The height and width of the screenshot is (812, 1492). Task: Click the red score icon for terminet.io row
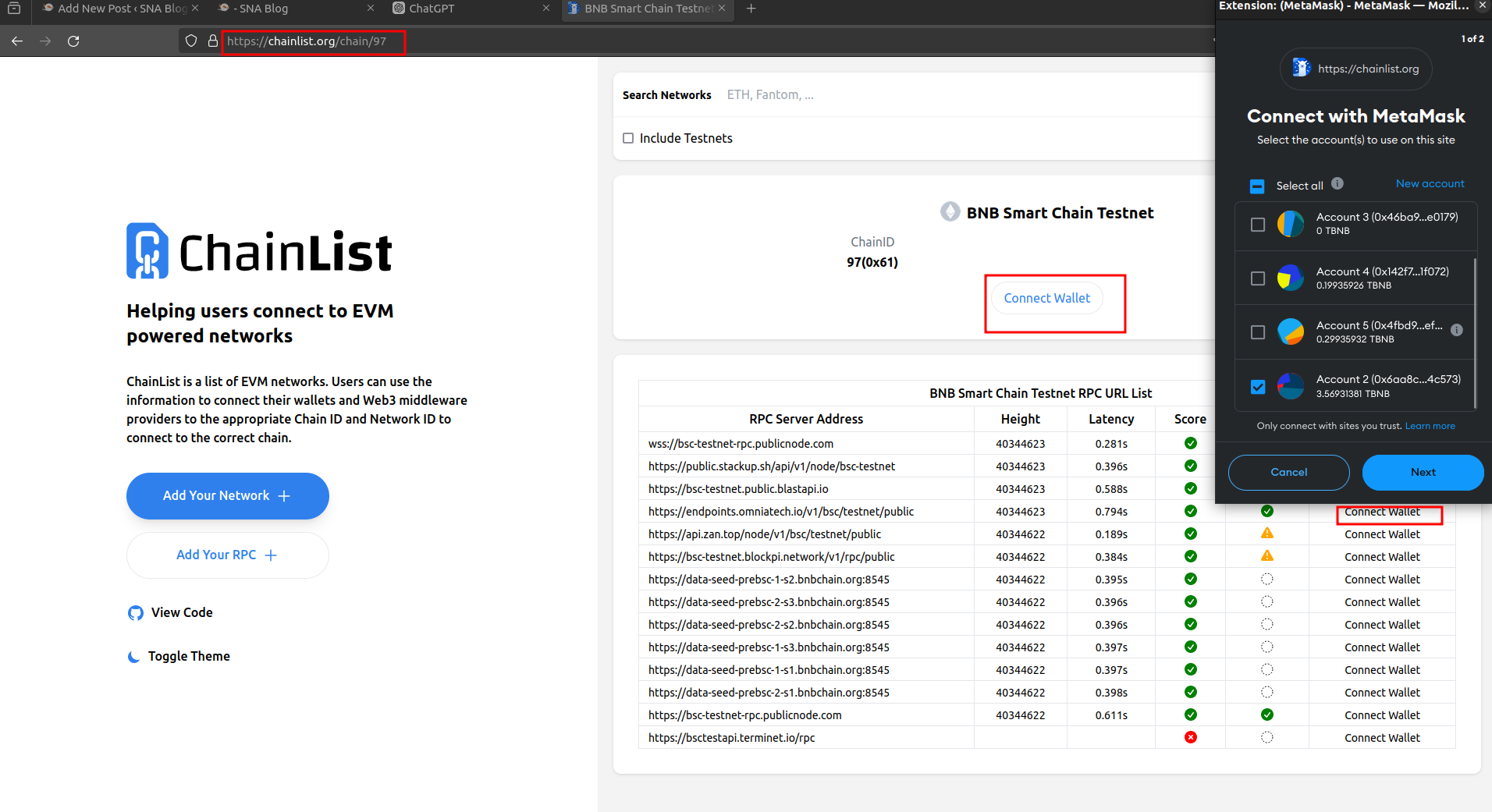[x=1190, y=737]
